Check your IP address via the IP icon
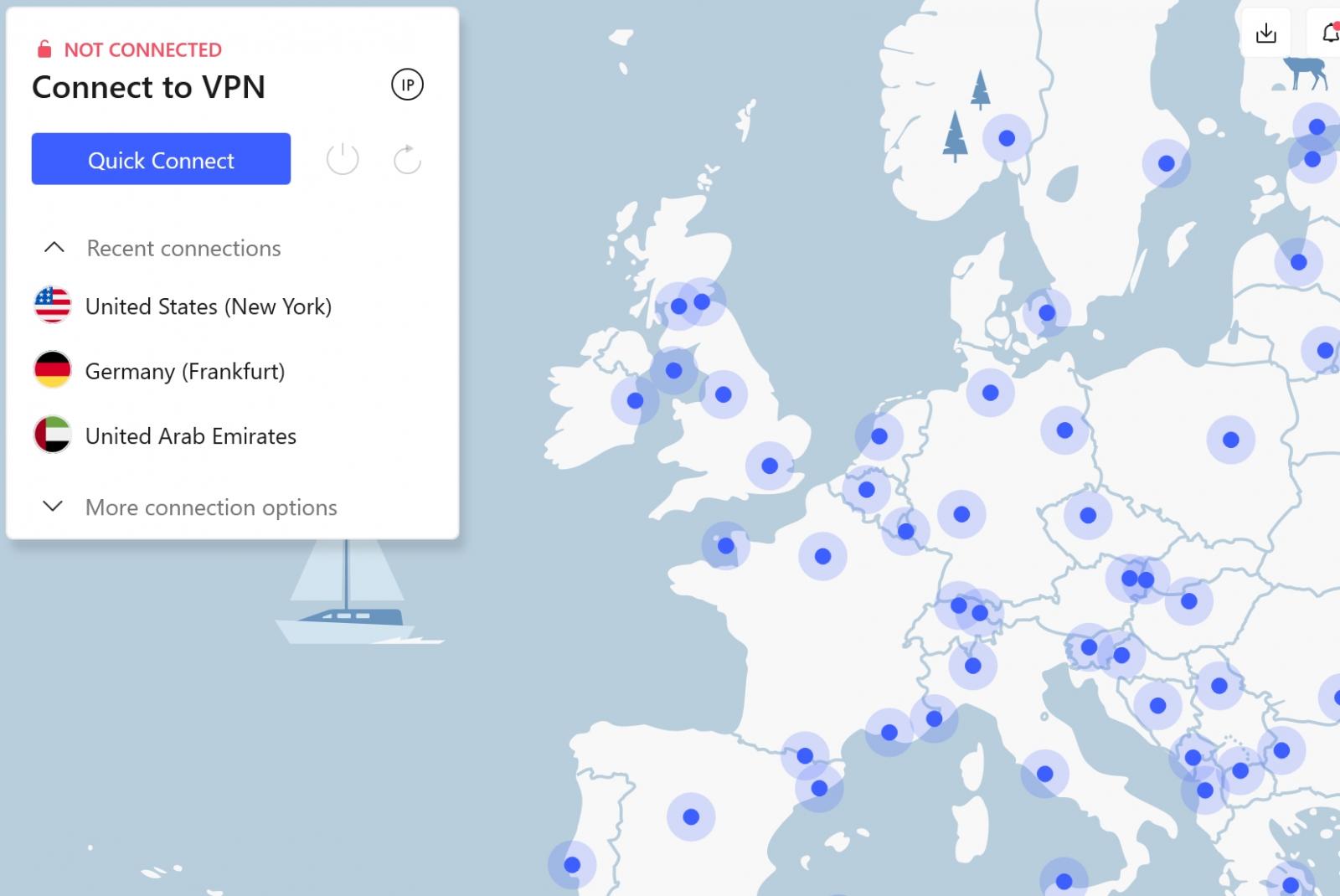The height and width of the screenshot is (896, 1340). coord(407,85)
